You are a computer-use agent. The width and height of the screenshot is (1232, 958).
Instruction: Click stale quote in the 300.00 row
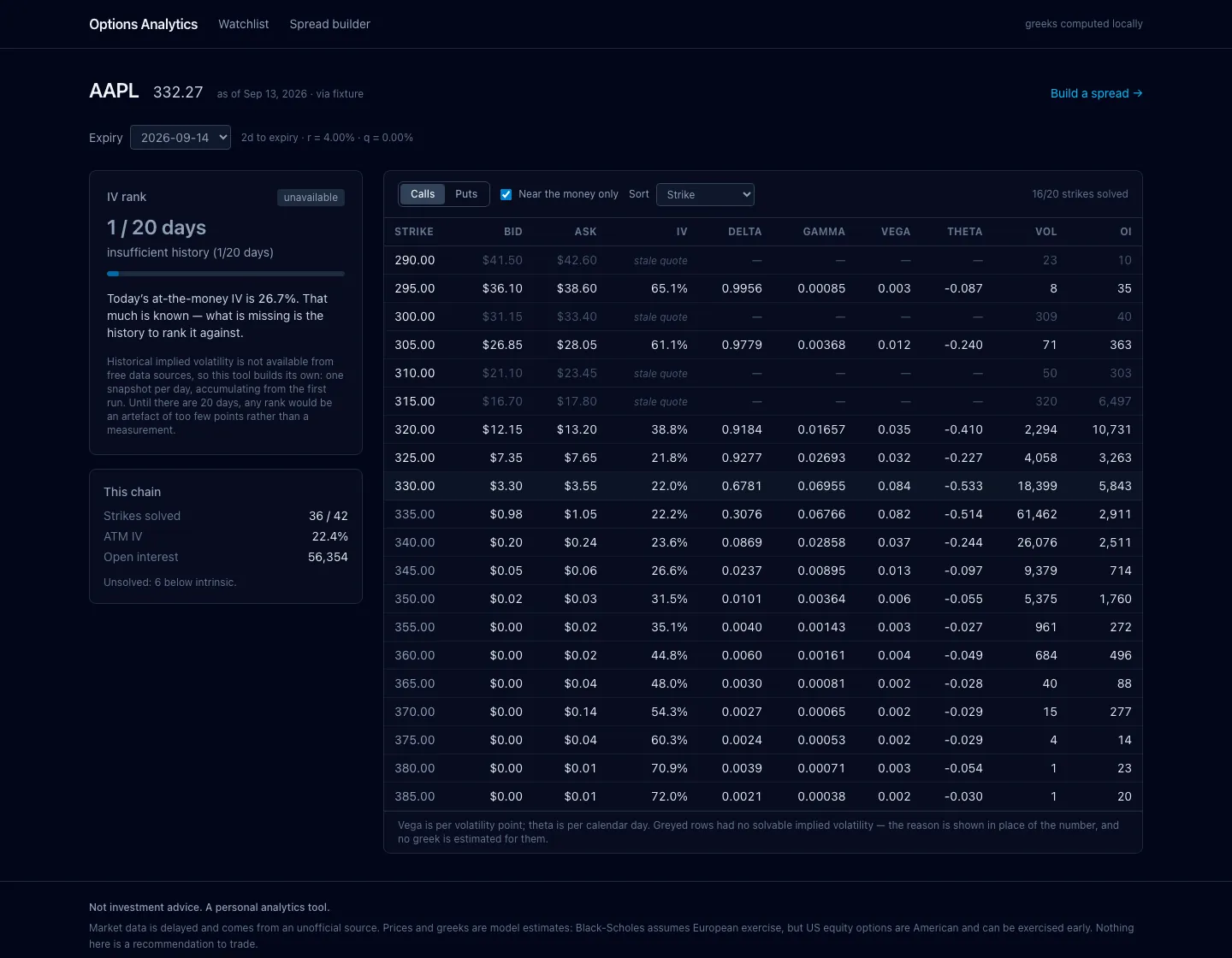(660, 316)
